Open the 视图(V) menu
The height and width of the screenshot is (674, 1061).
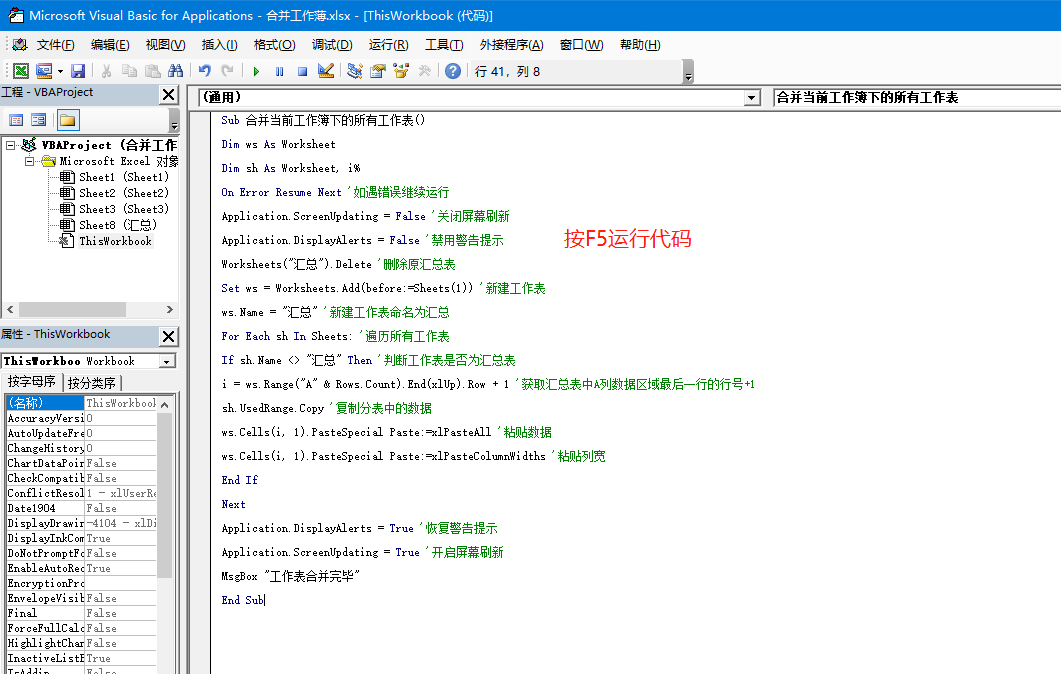[x=165, y=45]
